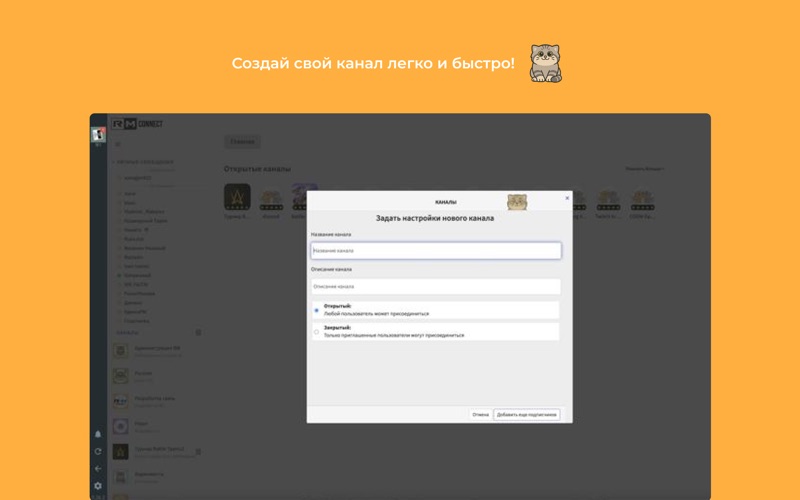
Task: Click the sidebar menu toggle above the contact list
Action: (118, 144)
